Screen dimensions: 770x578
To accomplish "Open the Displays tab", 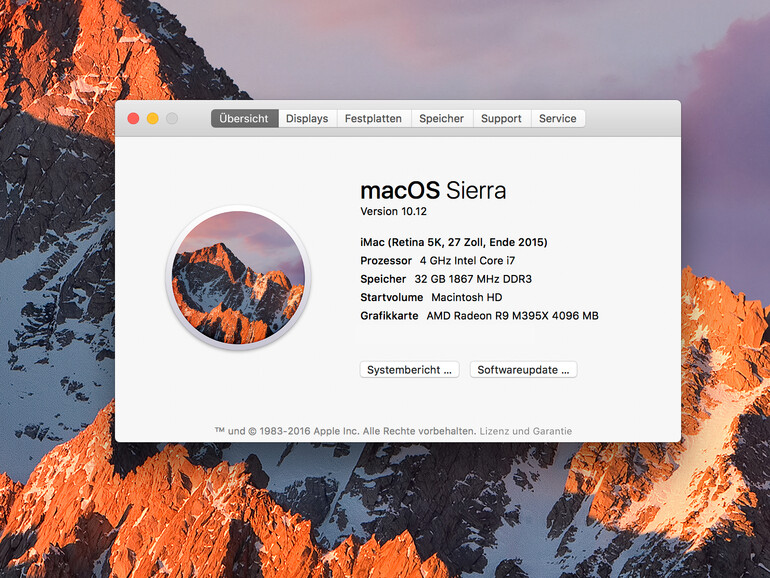I will [x=307, y=118].
